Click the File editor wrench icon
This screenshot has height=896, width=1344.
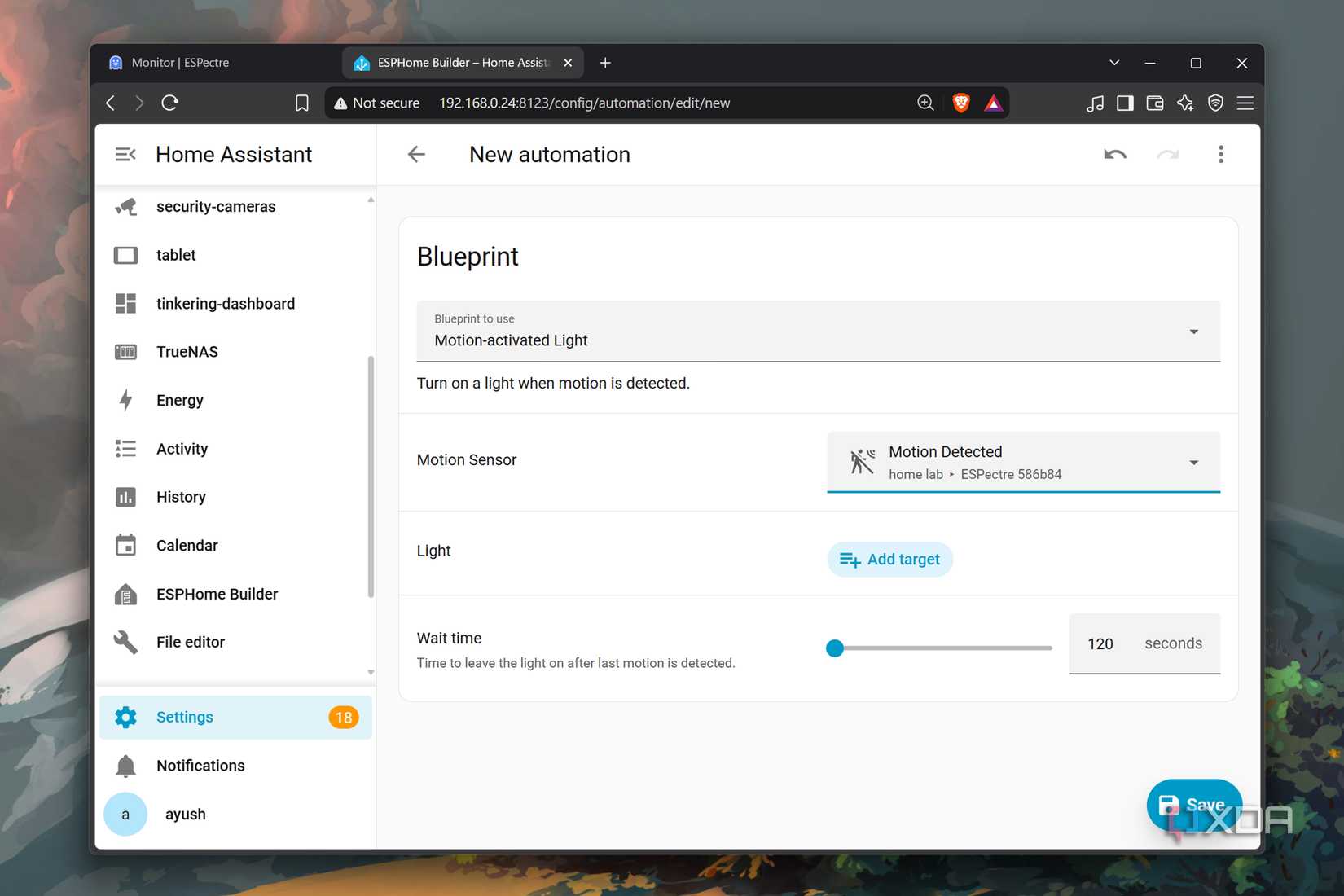(x=125, y=642)
